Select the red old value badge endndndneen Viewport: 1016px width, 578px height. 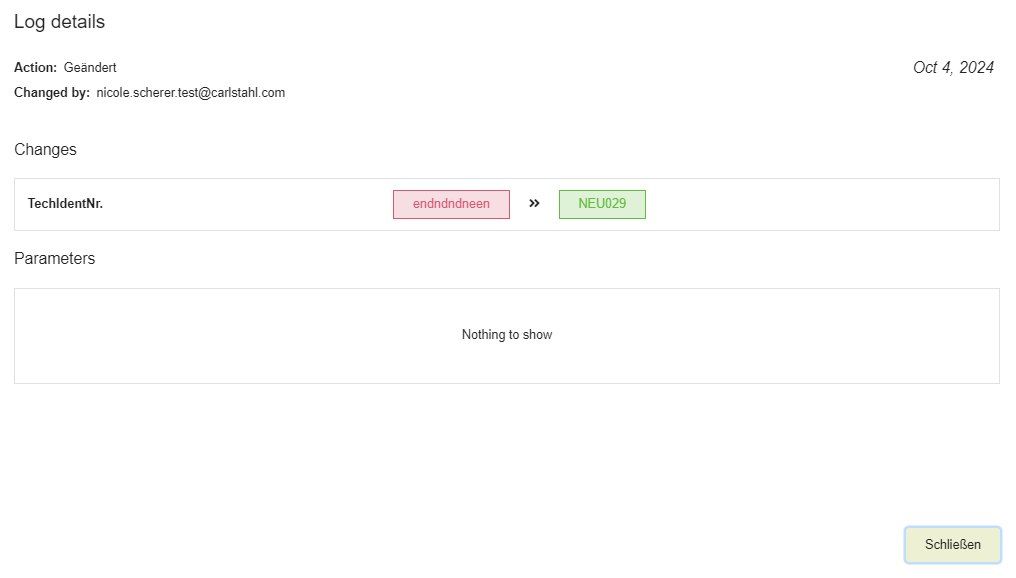[451, 204]
